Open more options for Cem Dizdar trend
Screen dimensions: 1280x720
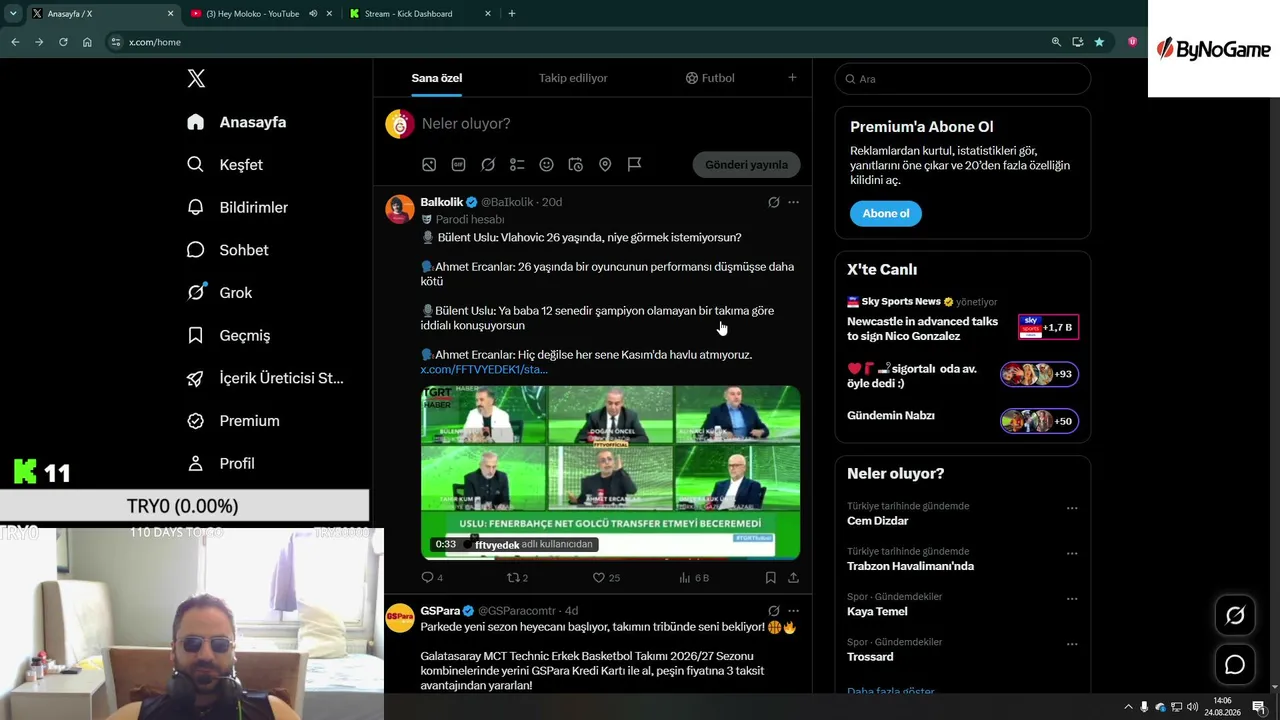[1072, 508]
